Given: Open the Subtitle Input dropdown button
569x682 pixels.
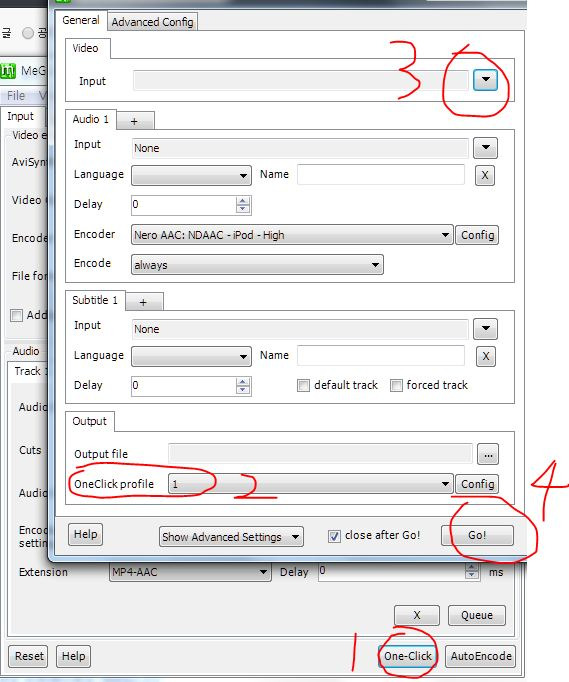Looking at the screenshot, I should [485, 329].
